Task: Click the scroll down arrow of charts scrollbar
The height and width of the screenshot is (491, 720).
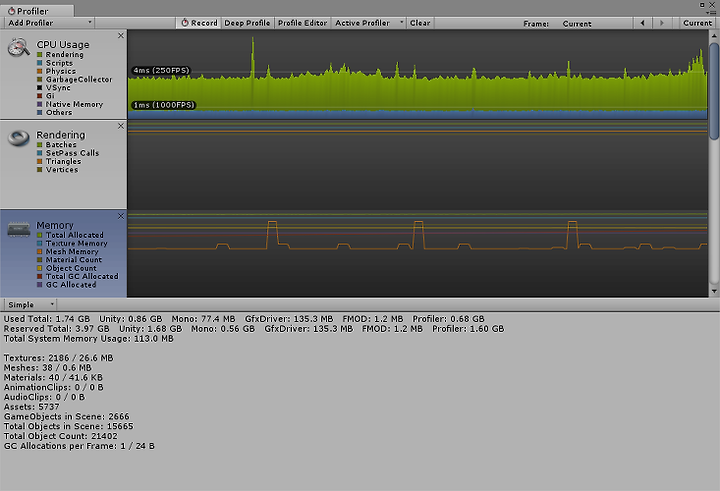Action: pos(714,291)
